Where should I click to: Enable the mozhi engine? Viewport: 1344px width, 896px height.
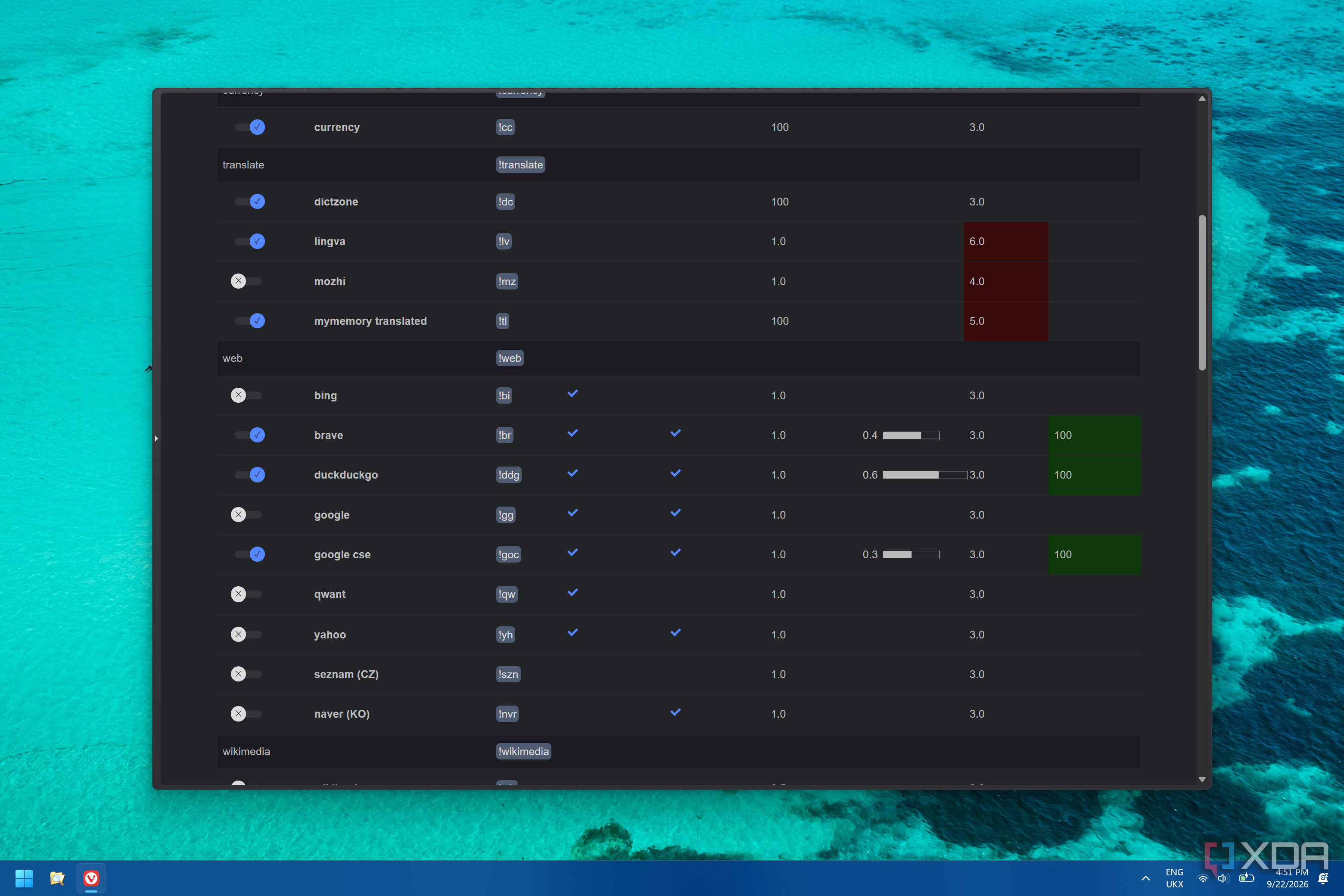click(246, 281)
